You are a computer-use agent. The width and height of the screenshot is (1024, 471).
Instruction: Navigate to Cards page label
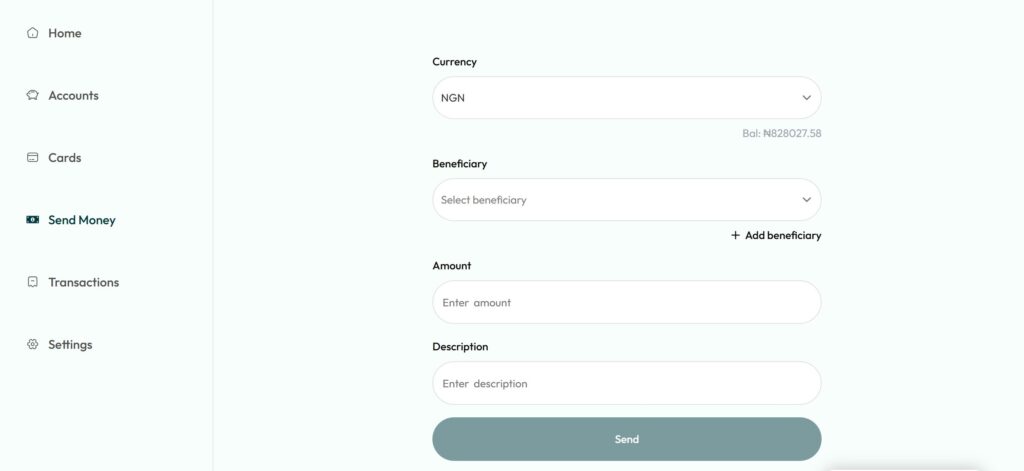click(65, 158)
